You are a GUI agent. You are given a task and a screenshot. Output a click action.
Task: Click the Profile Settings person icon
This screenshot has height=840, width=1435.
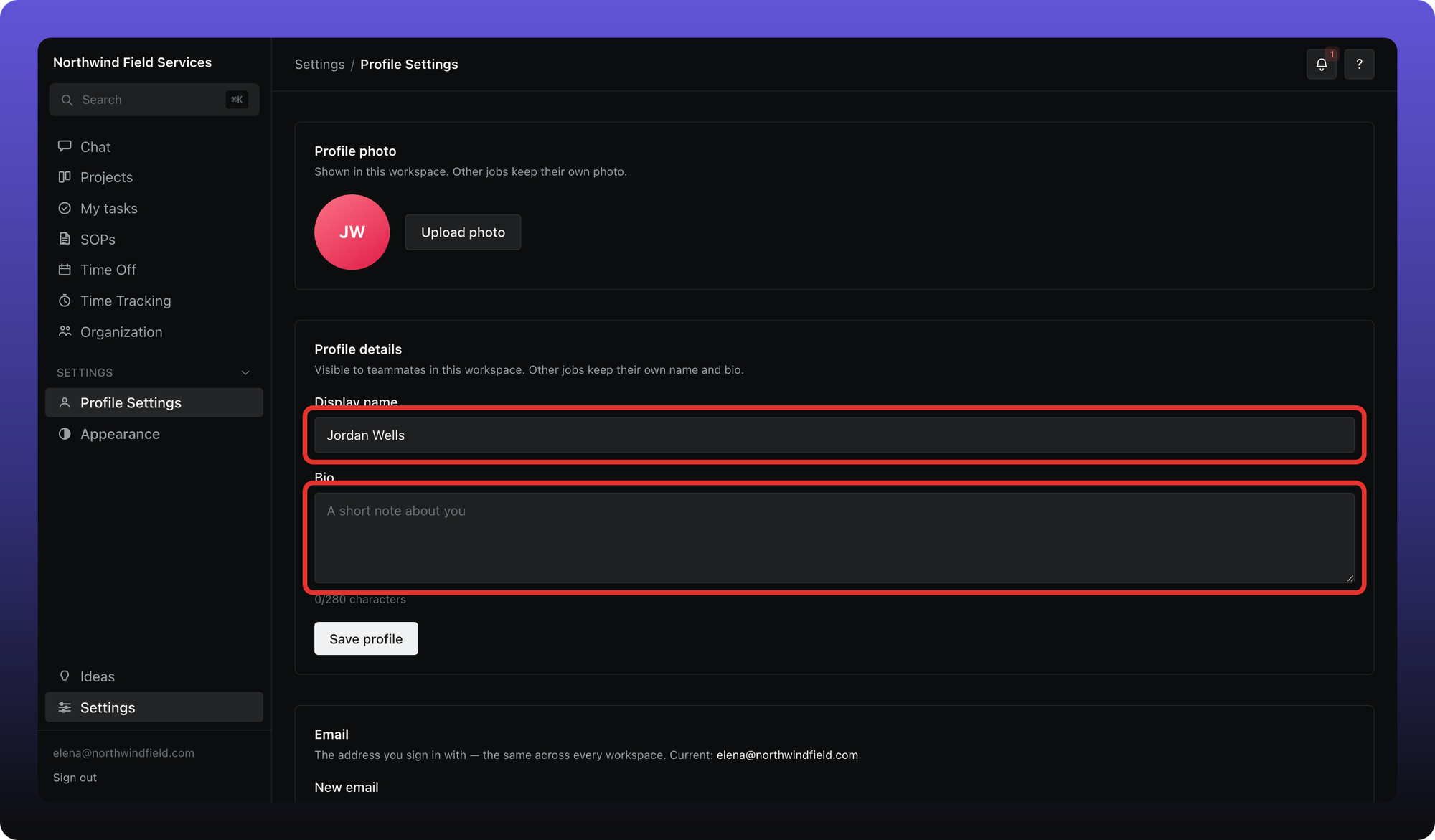coord(65,402)
